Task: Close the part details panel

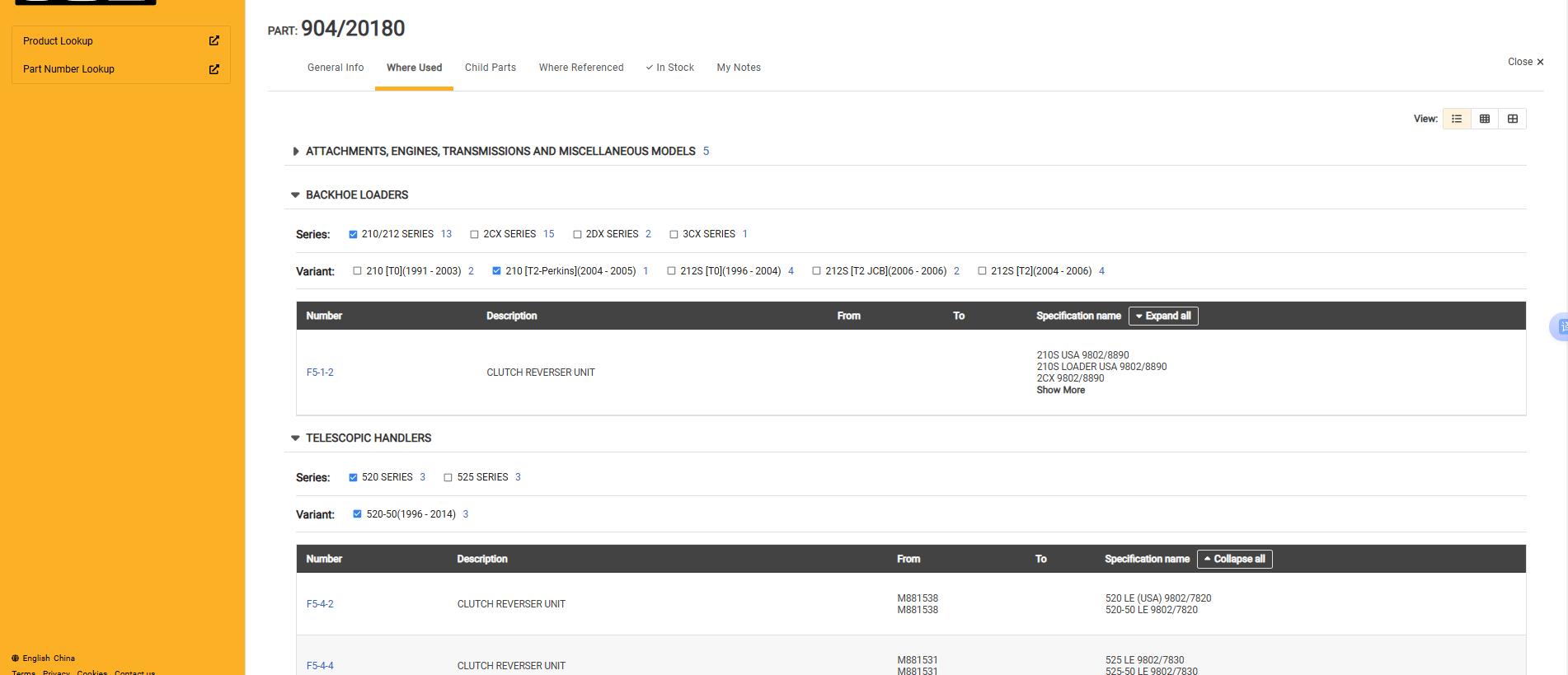Action: tap(1525, 62)
